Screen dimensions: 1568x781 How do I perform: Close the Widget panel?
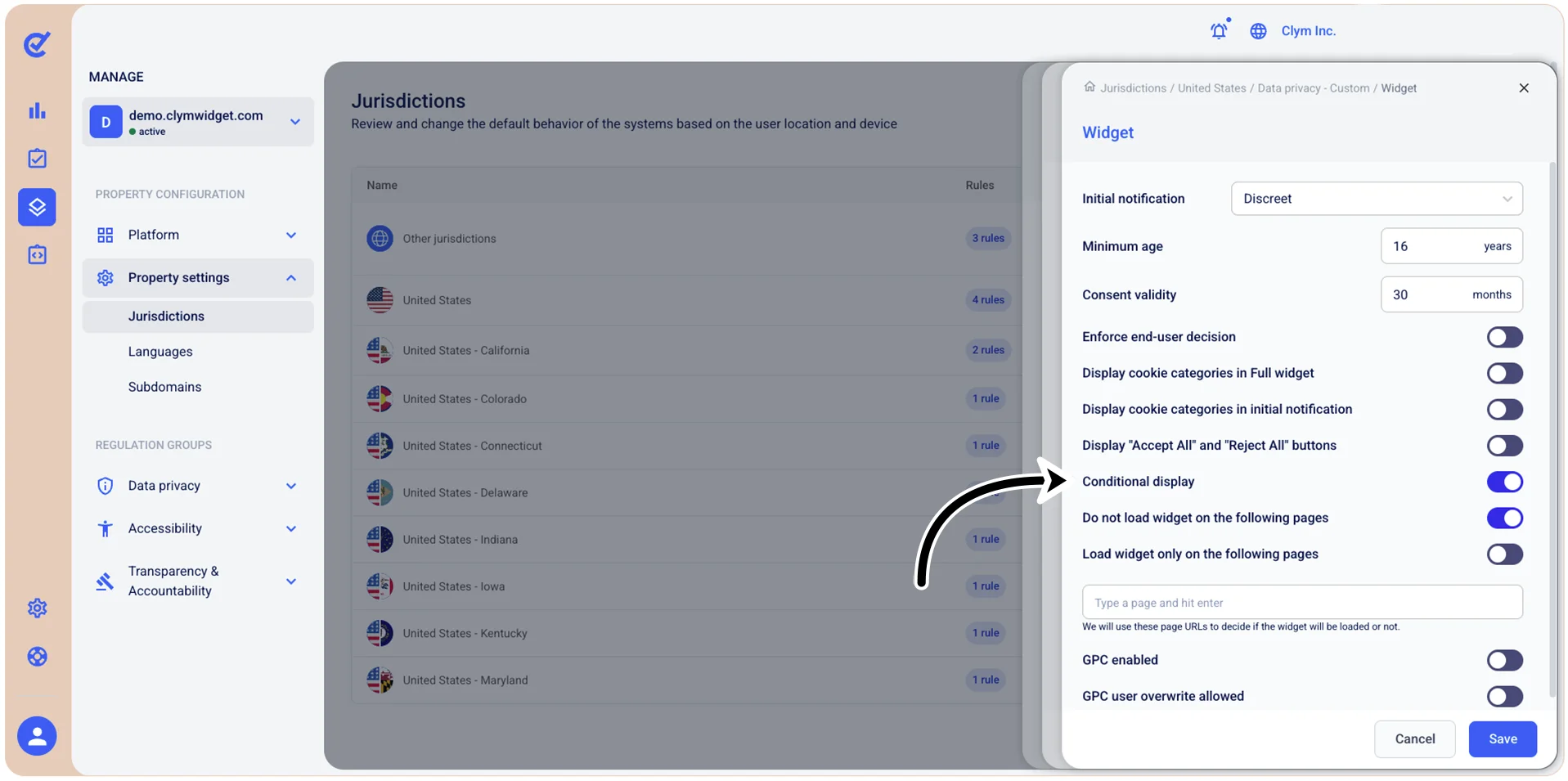1524,88
